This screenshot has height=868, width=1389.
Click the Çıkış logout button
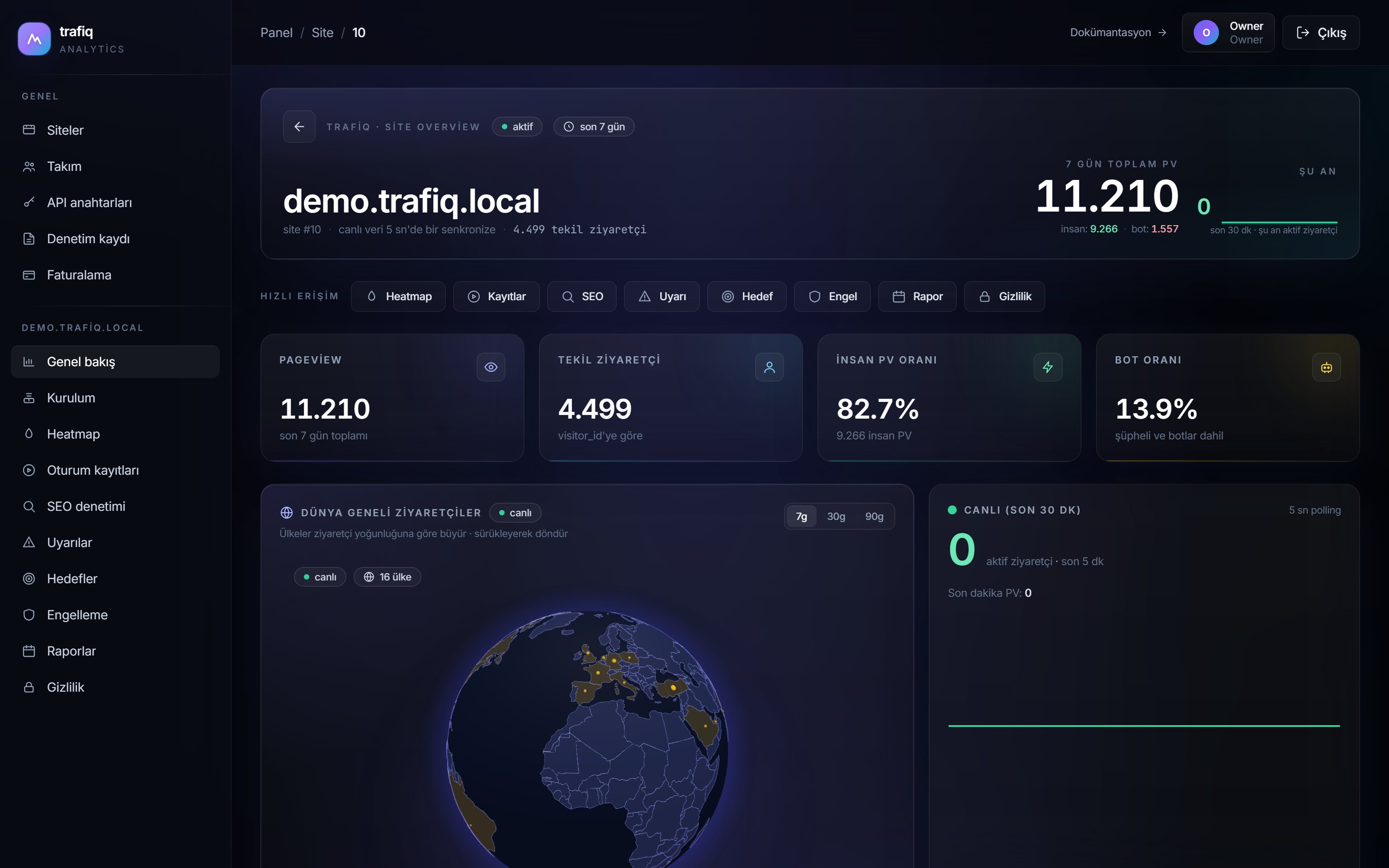[1321, 33]
